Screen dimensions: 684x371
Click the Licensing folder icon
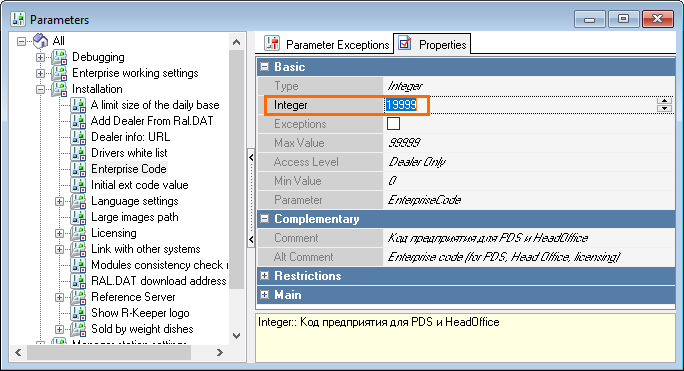[x=79, y=233]
